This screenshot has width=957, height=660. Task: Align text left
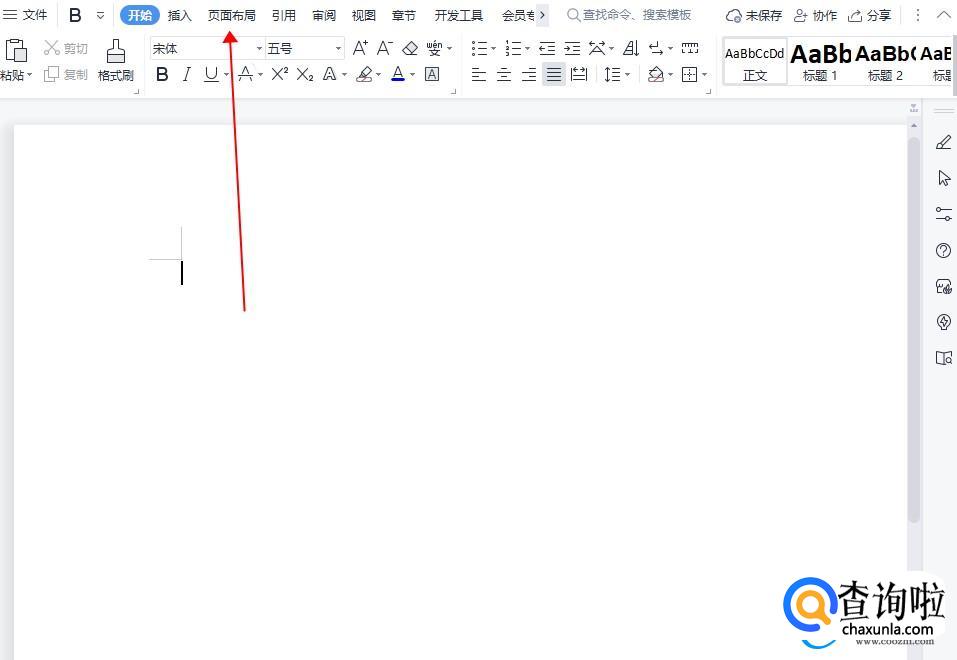pos(479,74)
